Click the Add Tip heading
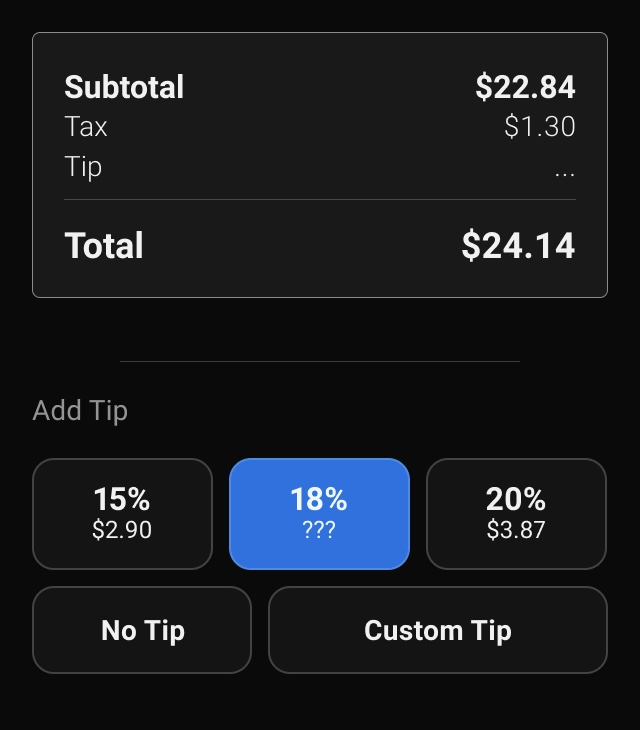The width and height of the screenshot is (640, 730). [x=80, y=411]
